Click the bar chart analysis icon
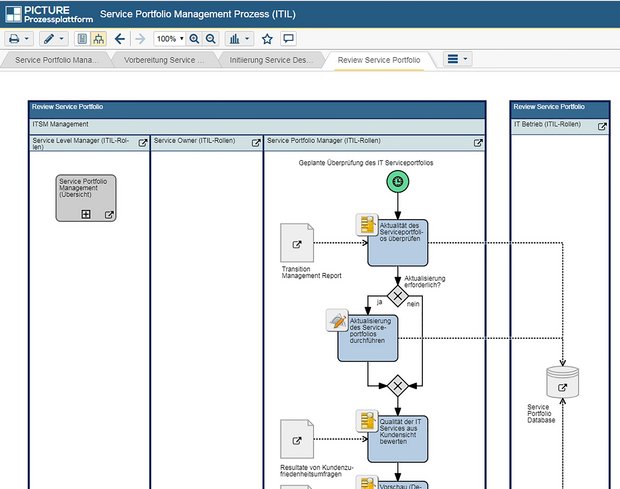The image size is (620, 489). click(x=235, y=39)
